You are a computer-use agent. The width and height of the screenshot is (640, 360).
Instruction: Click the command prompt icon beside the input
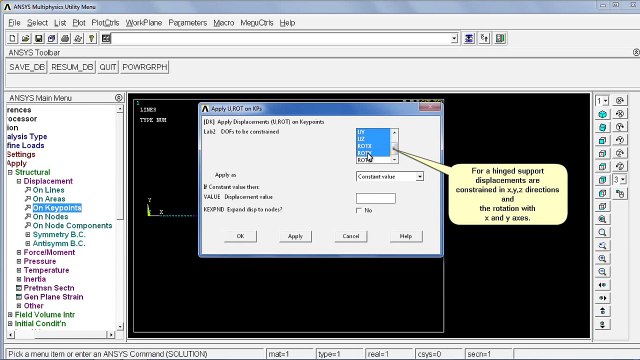point(106,38)
